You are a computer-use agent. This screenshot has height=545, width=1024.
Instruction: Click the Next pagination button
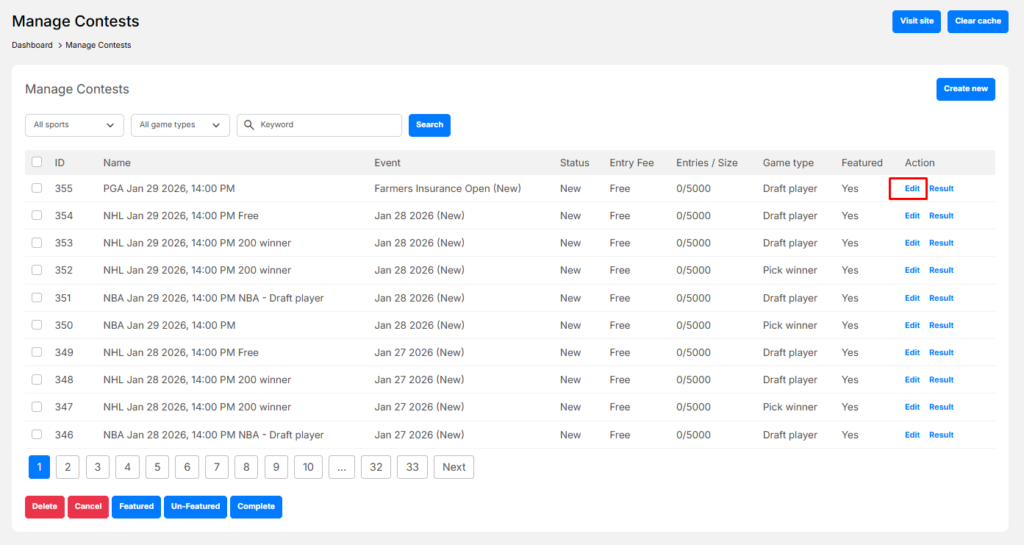(x=454, y=467)
